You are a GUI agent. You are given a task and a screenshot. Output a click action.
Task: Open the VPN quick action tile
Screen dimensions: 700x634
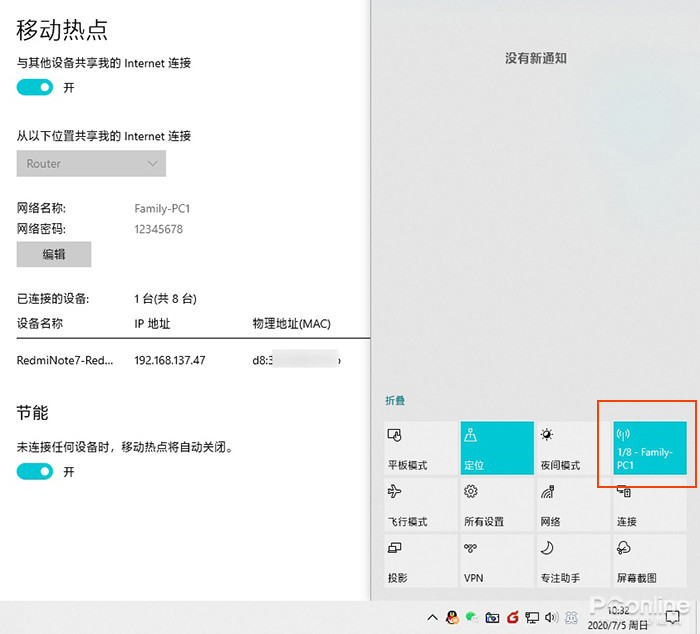point(497,561)
